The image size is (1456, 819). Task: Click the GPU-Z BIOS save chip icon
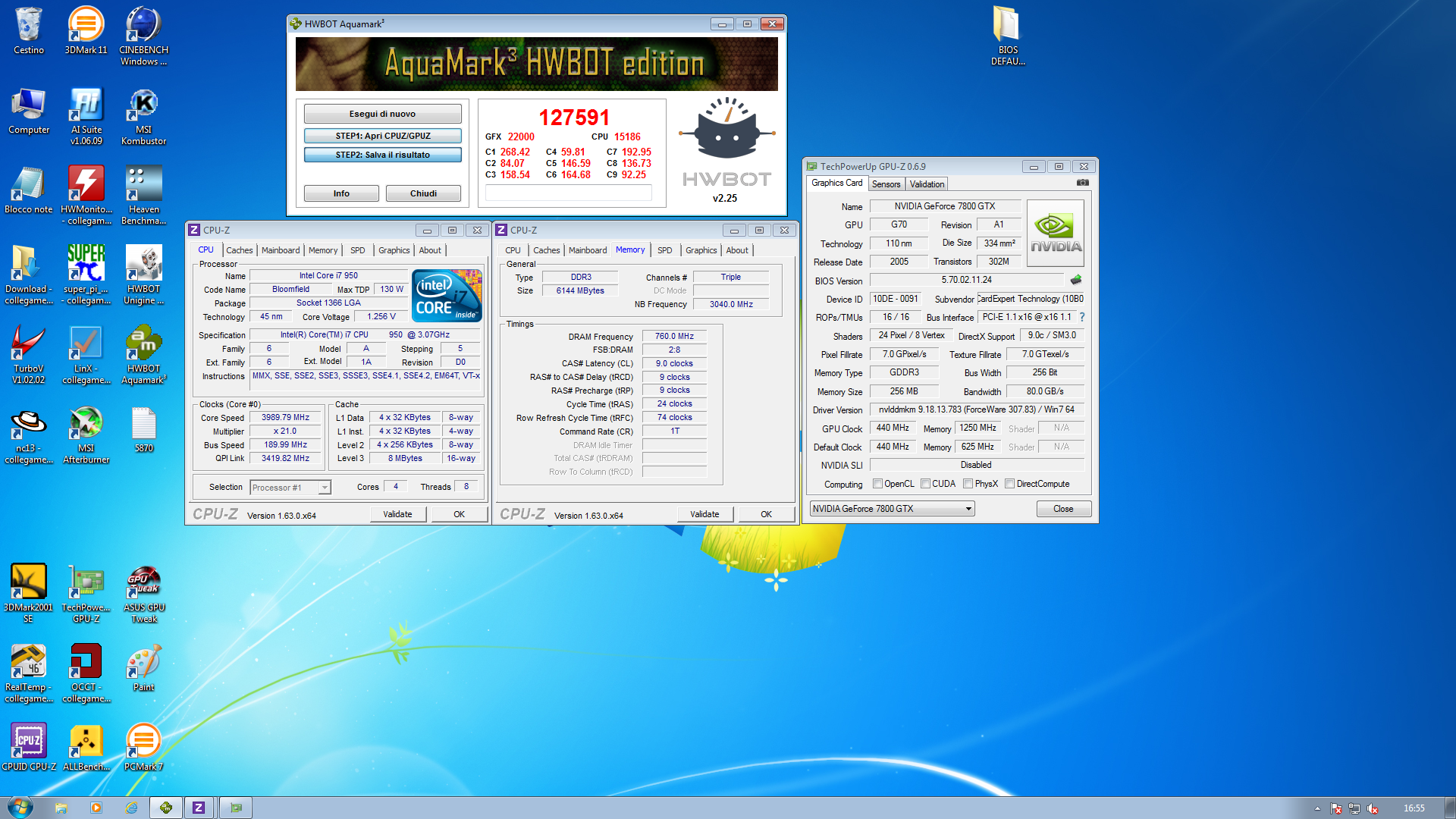(x=1075, y=280)
